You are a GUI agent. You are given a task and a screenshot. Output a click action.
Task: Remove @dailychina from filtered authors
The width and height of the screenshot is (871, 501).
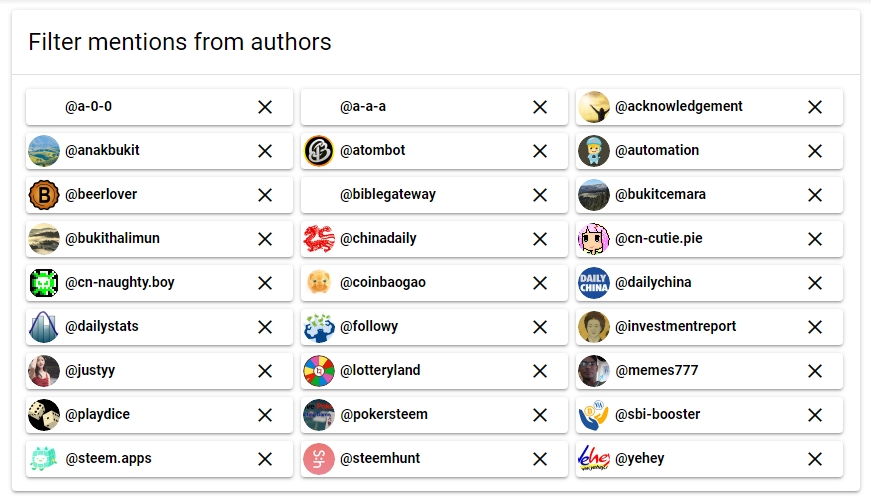pos(815,283)
